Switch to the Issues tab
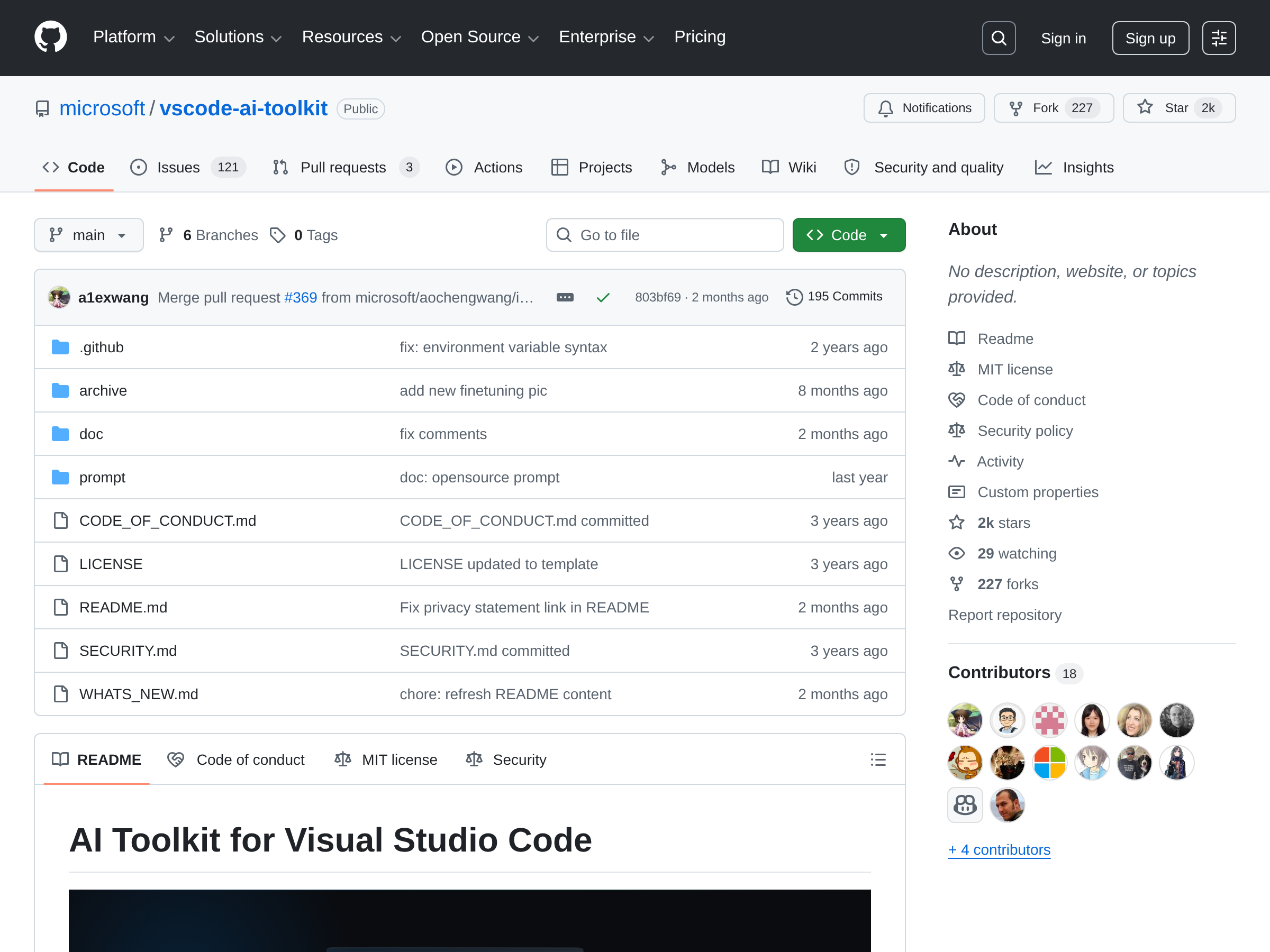The height and width of the screenshot is (952, 1270). point(188,168)
